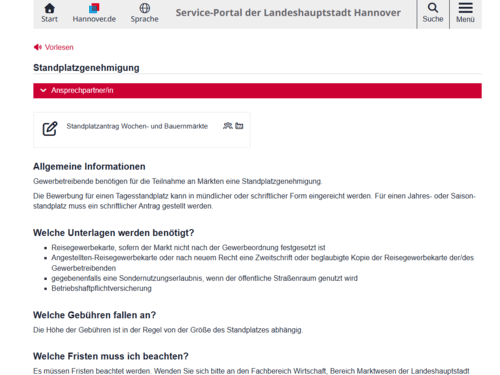Viewport: 500px width, 375px height.
Task: Click the Betriebshaftpflichtversicherung list item
Action: coord(101,288)
